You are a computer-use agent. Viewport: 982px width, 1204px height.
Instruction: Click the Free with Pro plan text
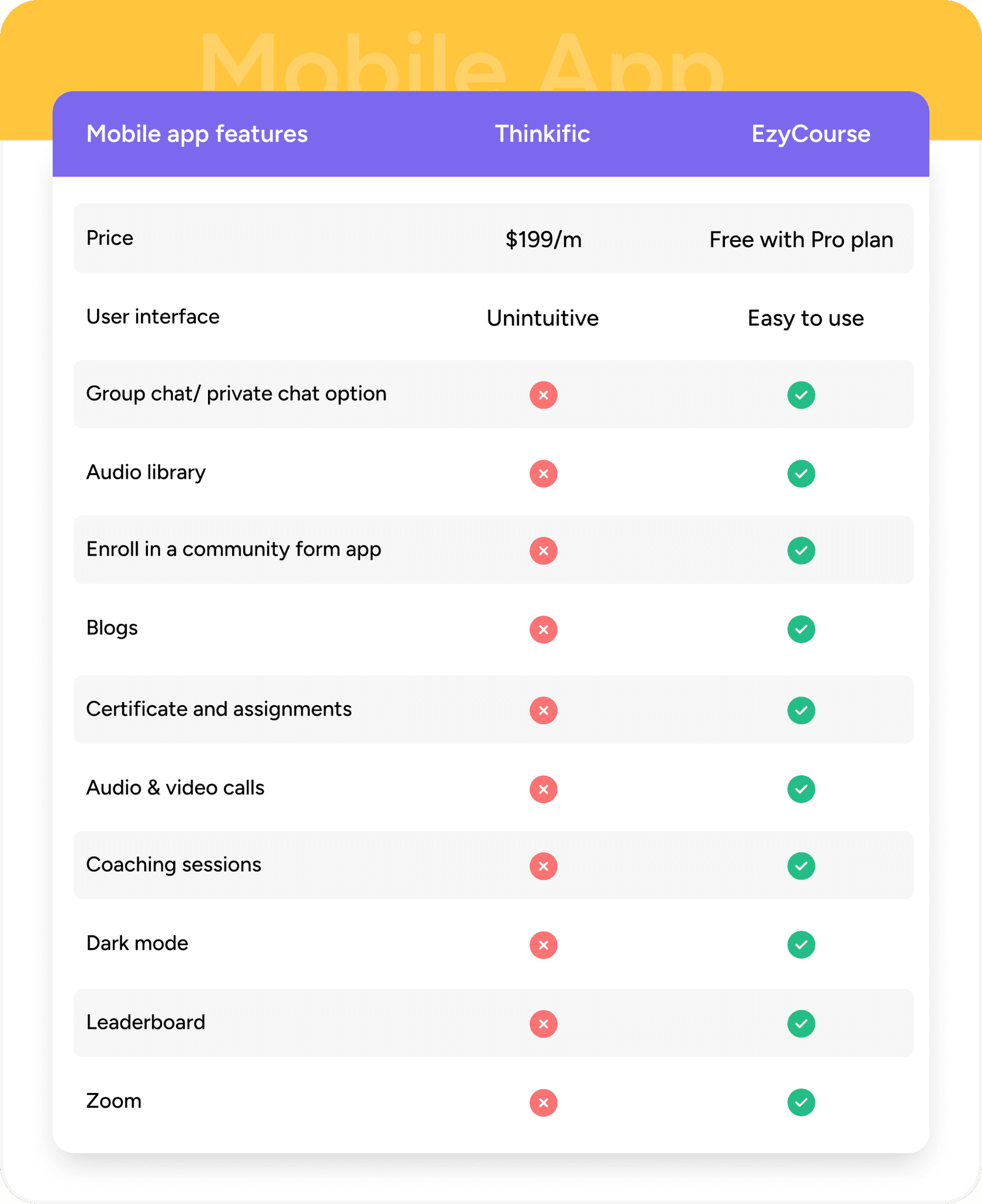click(x=801, y=239)
